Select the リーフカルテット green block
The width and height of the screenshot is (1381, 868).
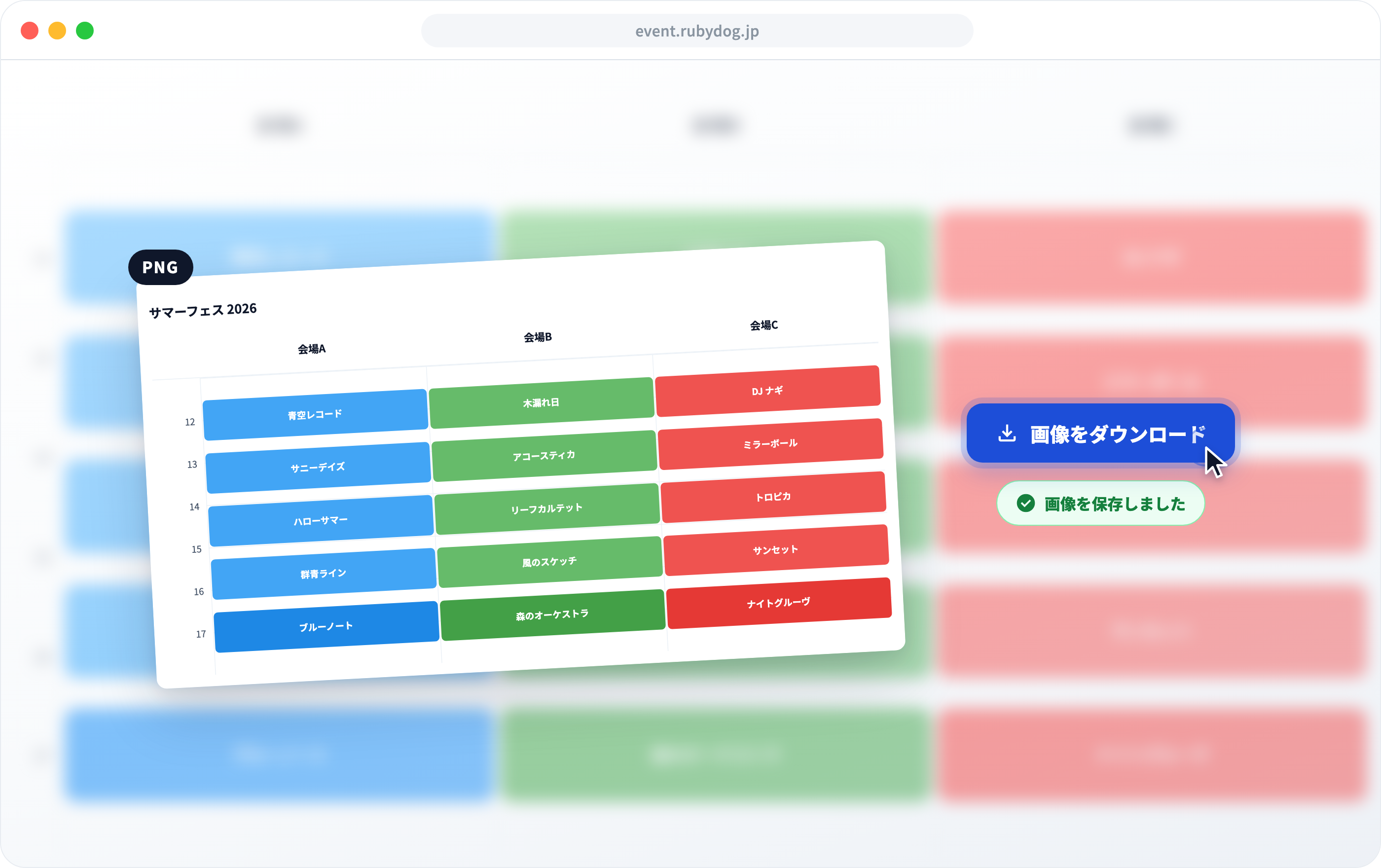546,509
